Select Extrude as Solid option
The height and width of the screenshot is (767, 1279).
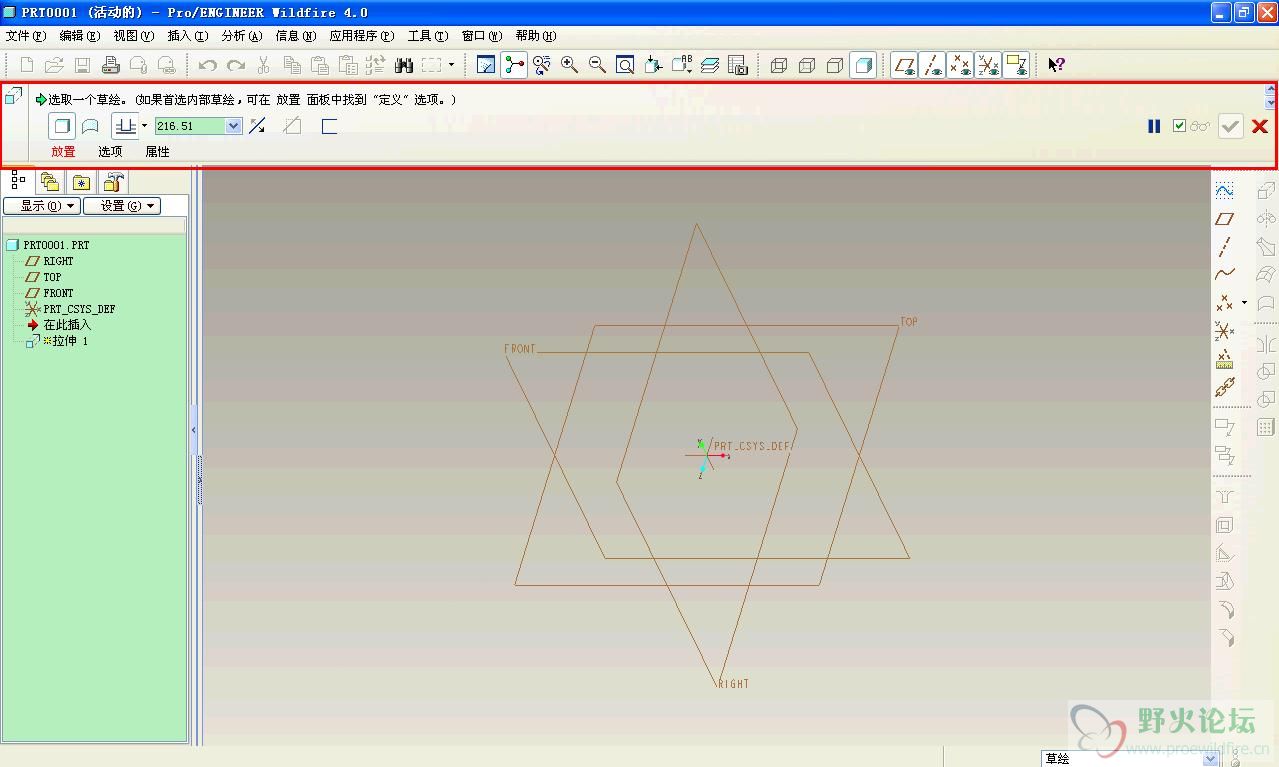click(62, 126)
